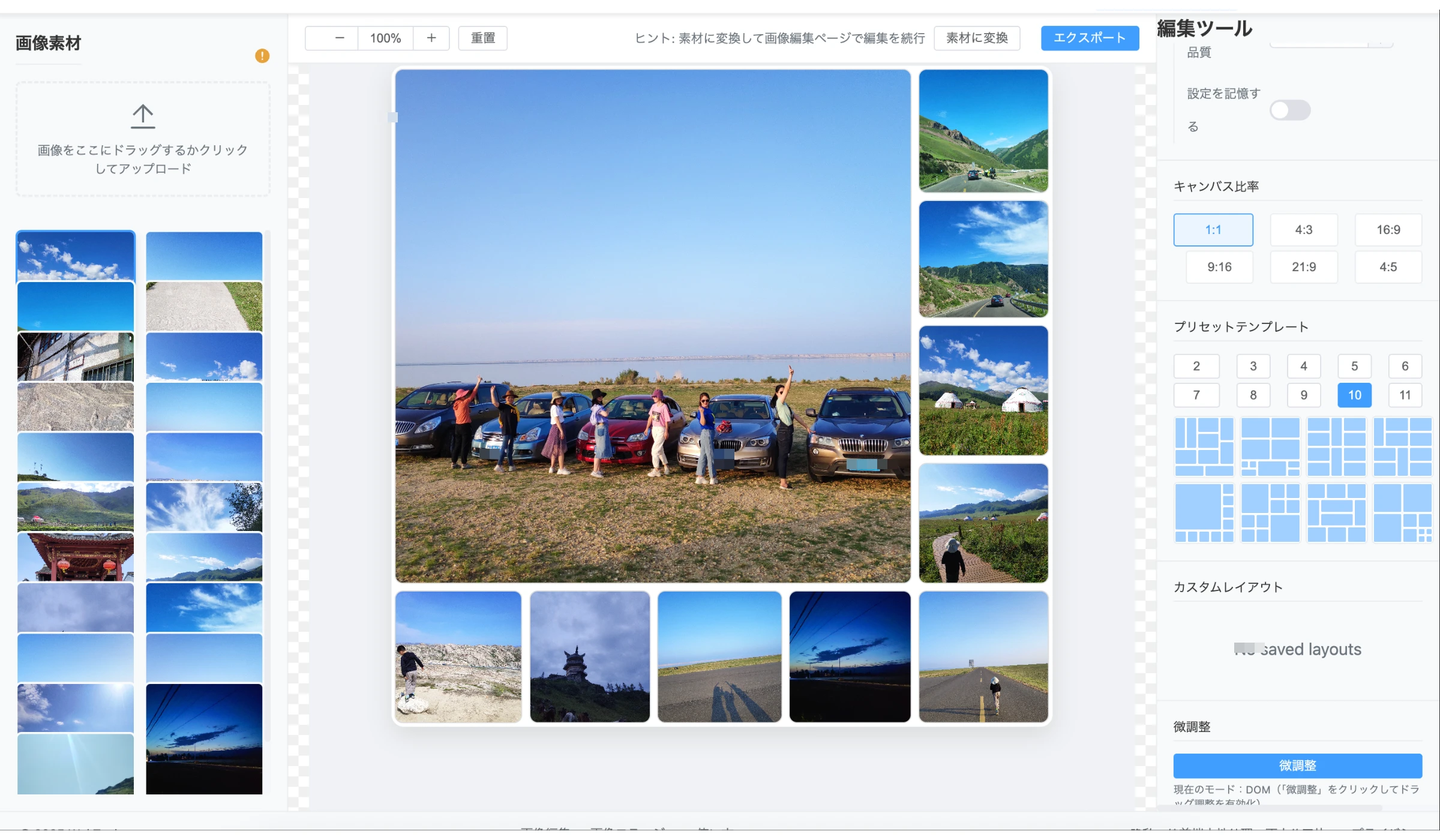The width and height of the screenshot is (1440, 840).
Task: Select the eighth 10-image layout template
Action: (1403, 512)
